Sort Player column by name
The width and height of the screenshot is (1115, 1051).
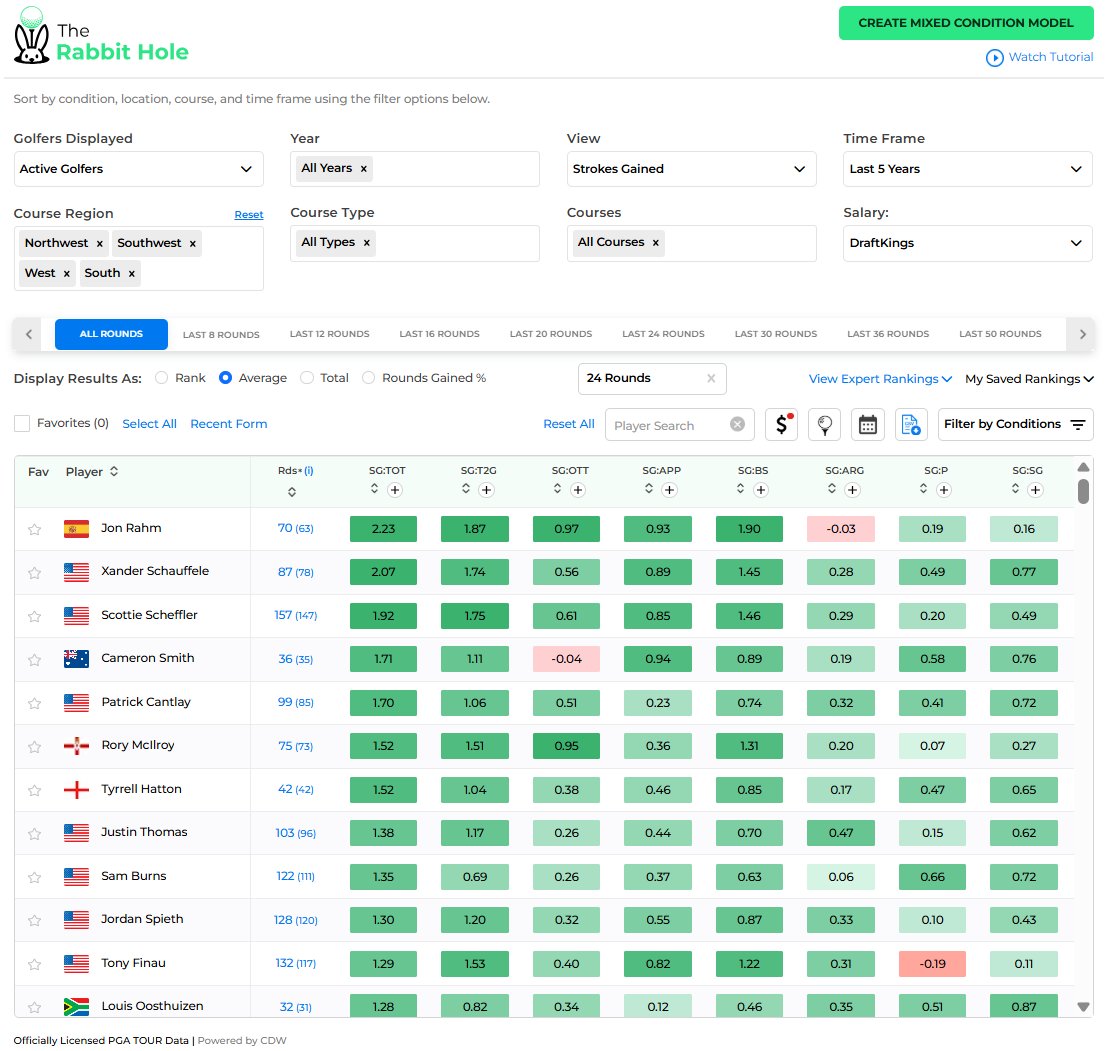coord(114,471)
